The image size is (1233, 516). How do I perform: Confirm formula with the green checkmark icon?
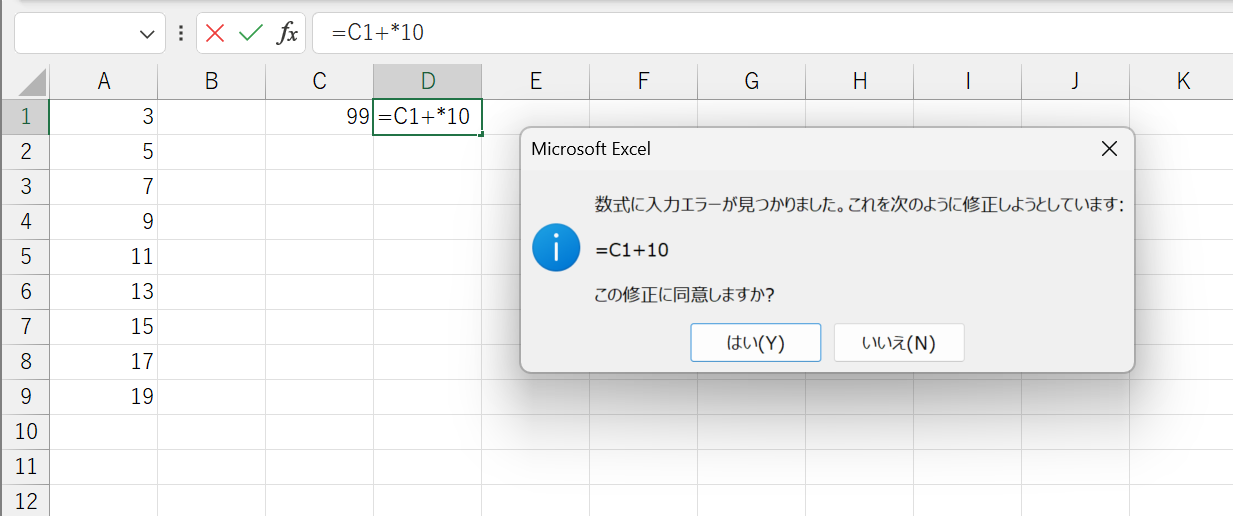250,34
